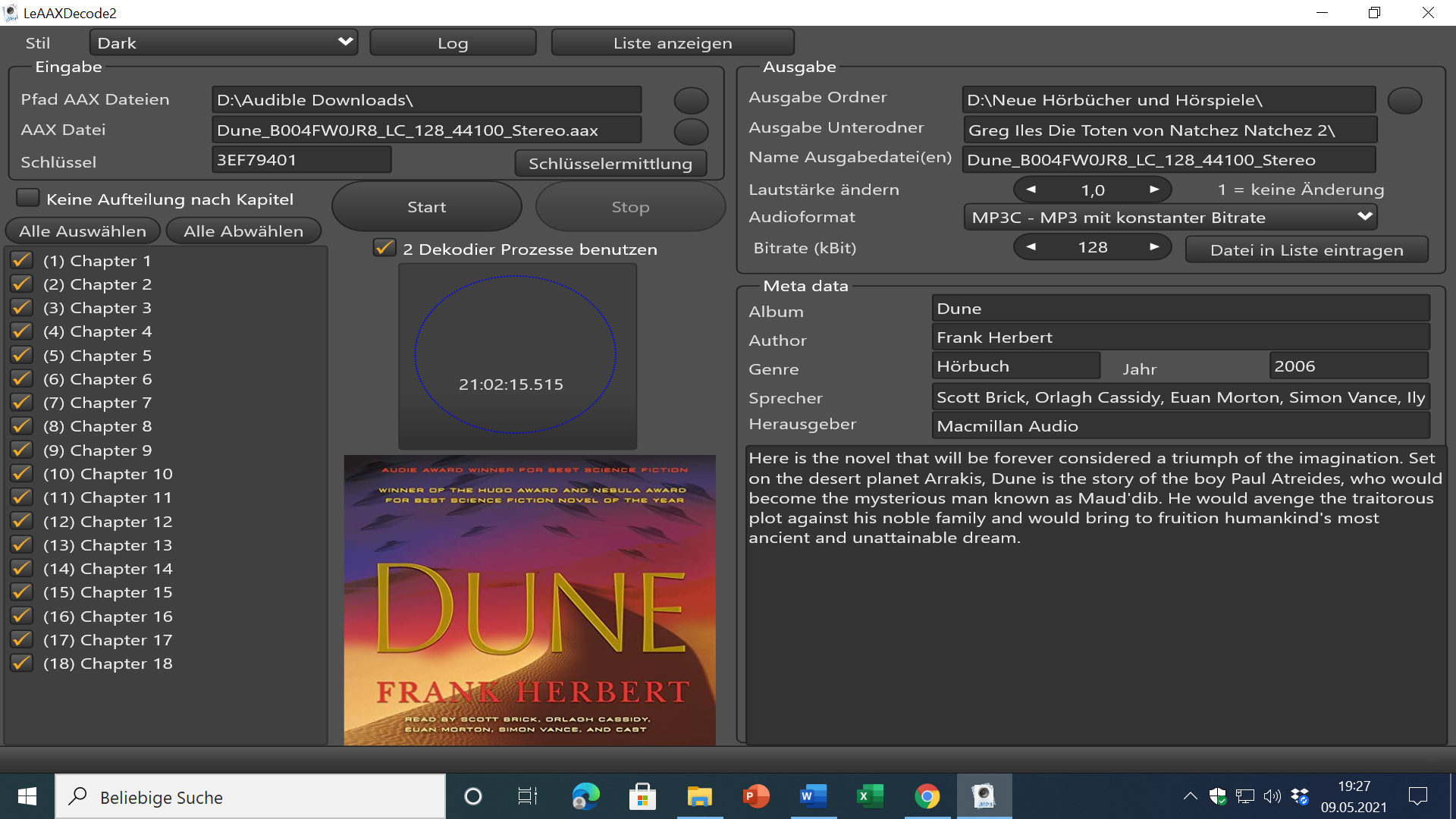
Task: Open Google Chrome from taskbar
Action: pyautogui.click(x=927, y=796)
